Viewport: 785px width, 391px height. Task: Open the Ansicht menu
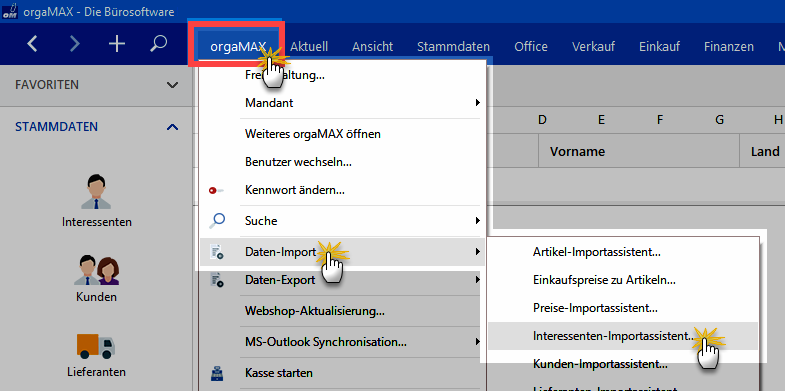pos(372,47)
